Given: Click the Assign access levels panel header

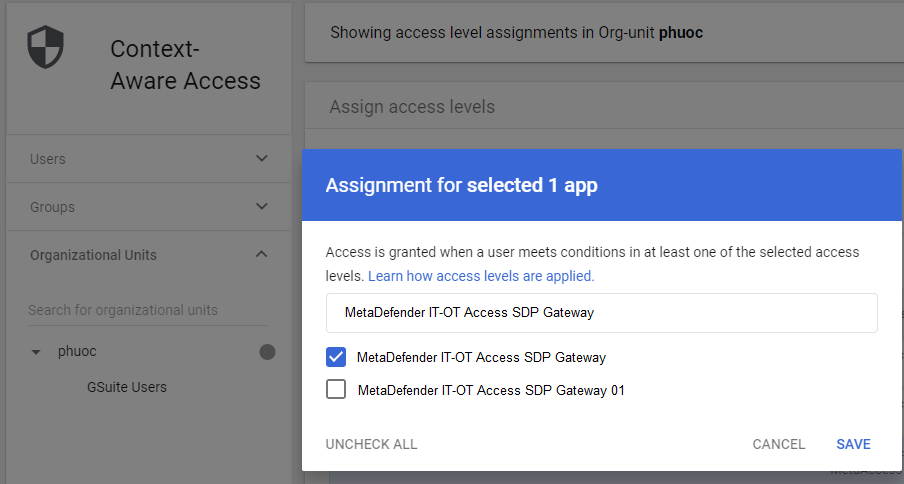Looking at the screenshot, I should (x=412, y=107).
